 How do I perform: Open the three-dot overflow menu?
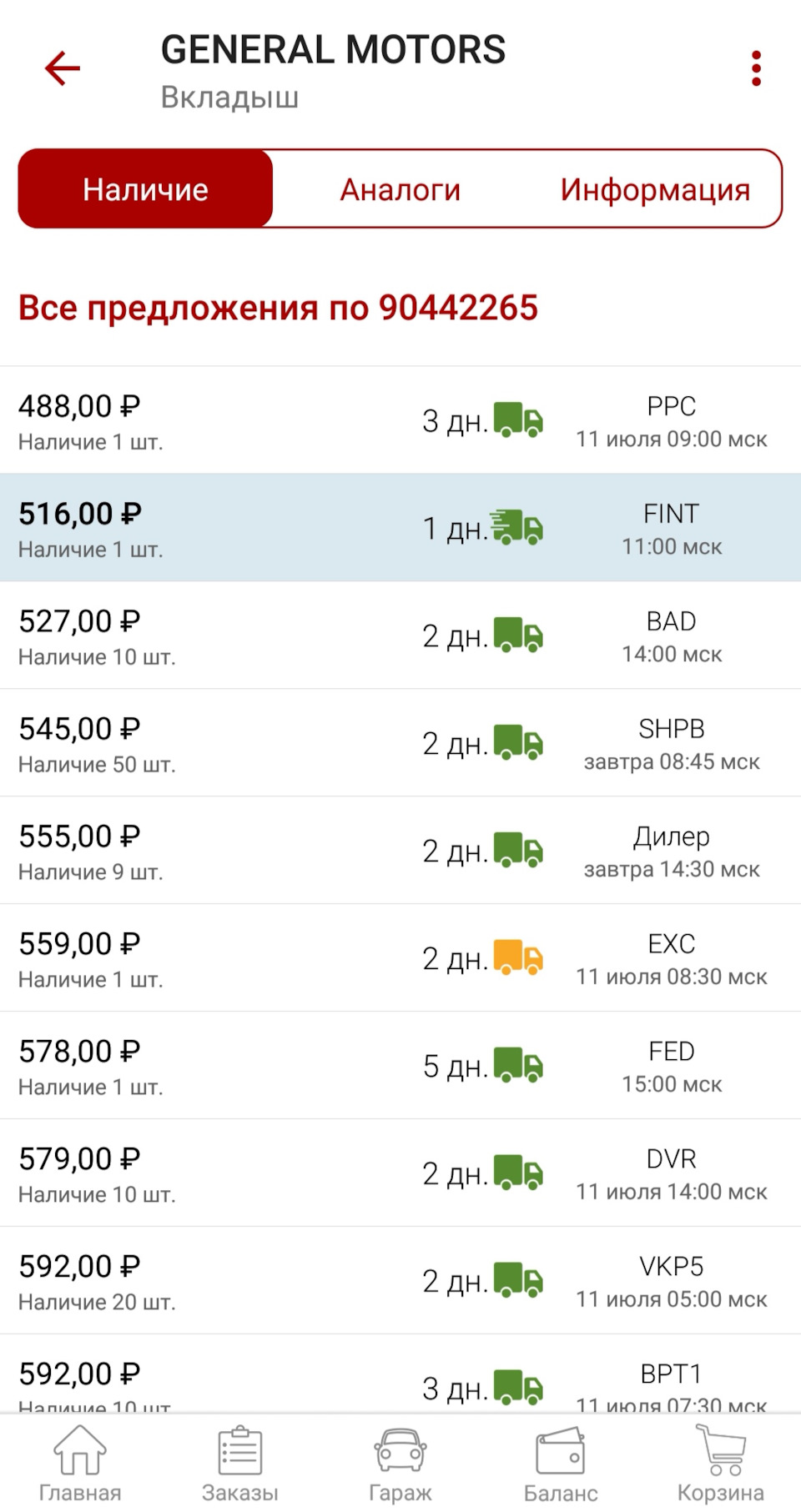pos(756,68)
